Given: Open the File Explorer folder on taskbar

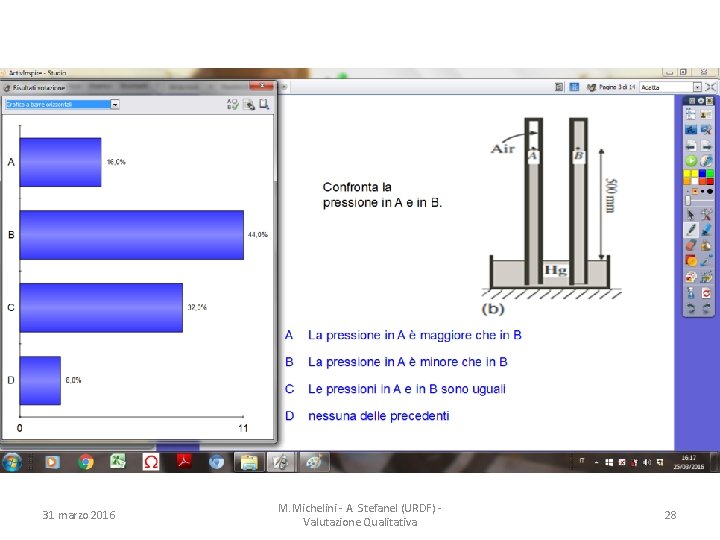Looking at the screenshot, I should [249, 462].
